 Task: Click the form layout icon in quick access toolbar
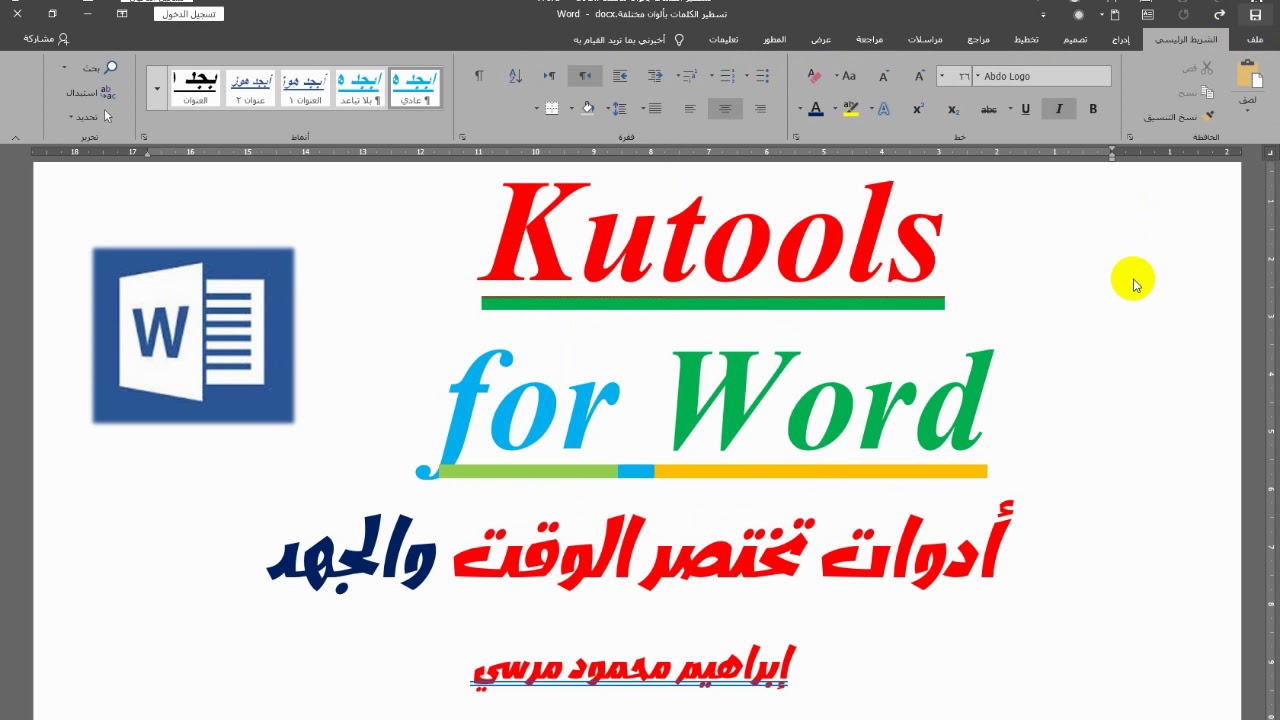(1148, 15)
